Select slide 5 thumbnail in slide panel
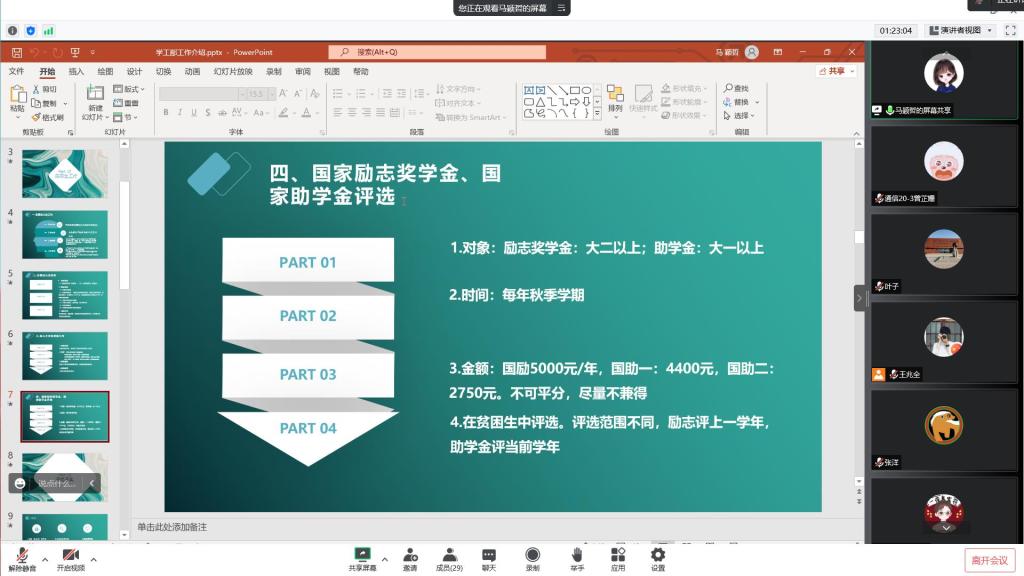 tap(65, 295)
